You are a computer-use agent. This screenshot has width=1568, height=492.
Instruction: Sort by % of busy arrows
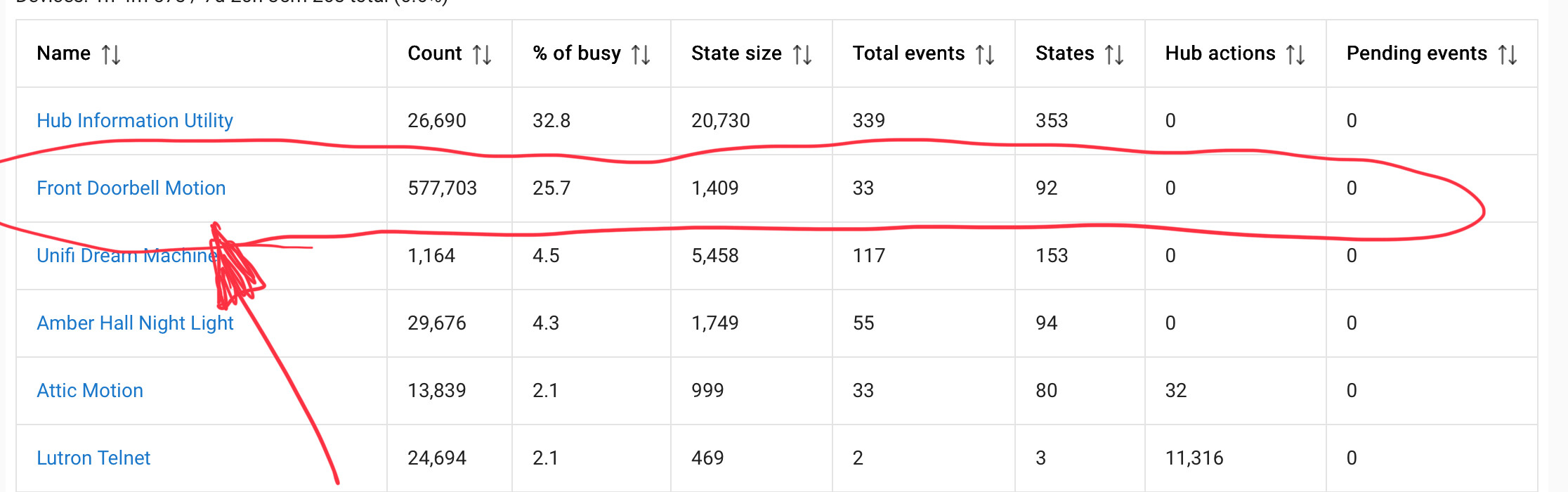[x=641, y=54]
